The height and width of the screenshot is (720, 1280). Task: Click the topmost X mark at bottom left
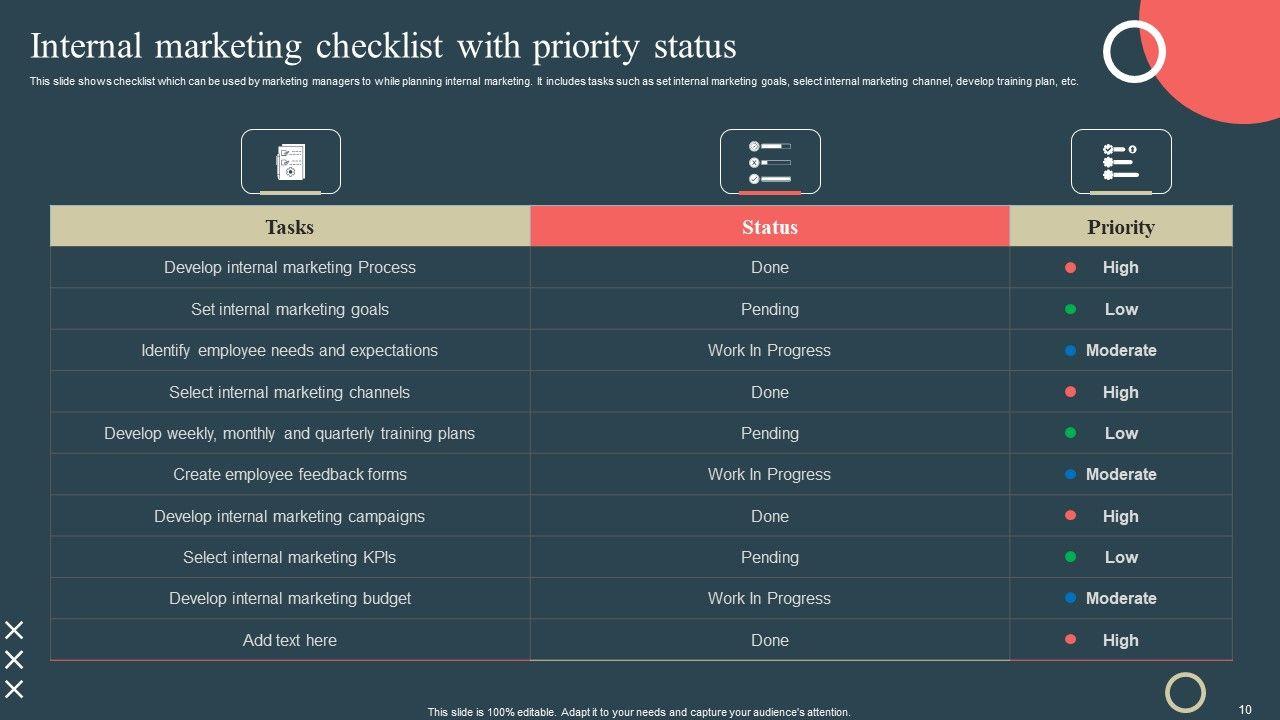pyautogui.click(x=14, y=630)
